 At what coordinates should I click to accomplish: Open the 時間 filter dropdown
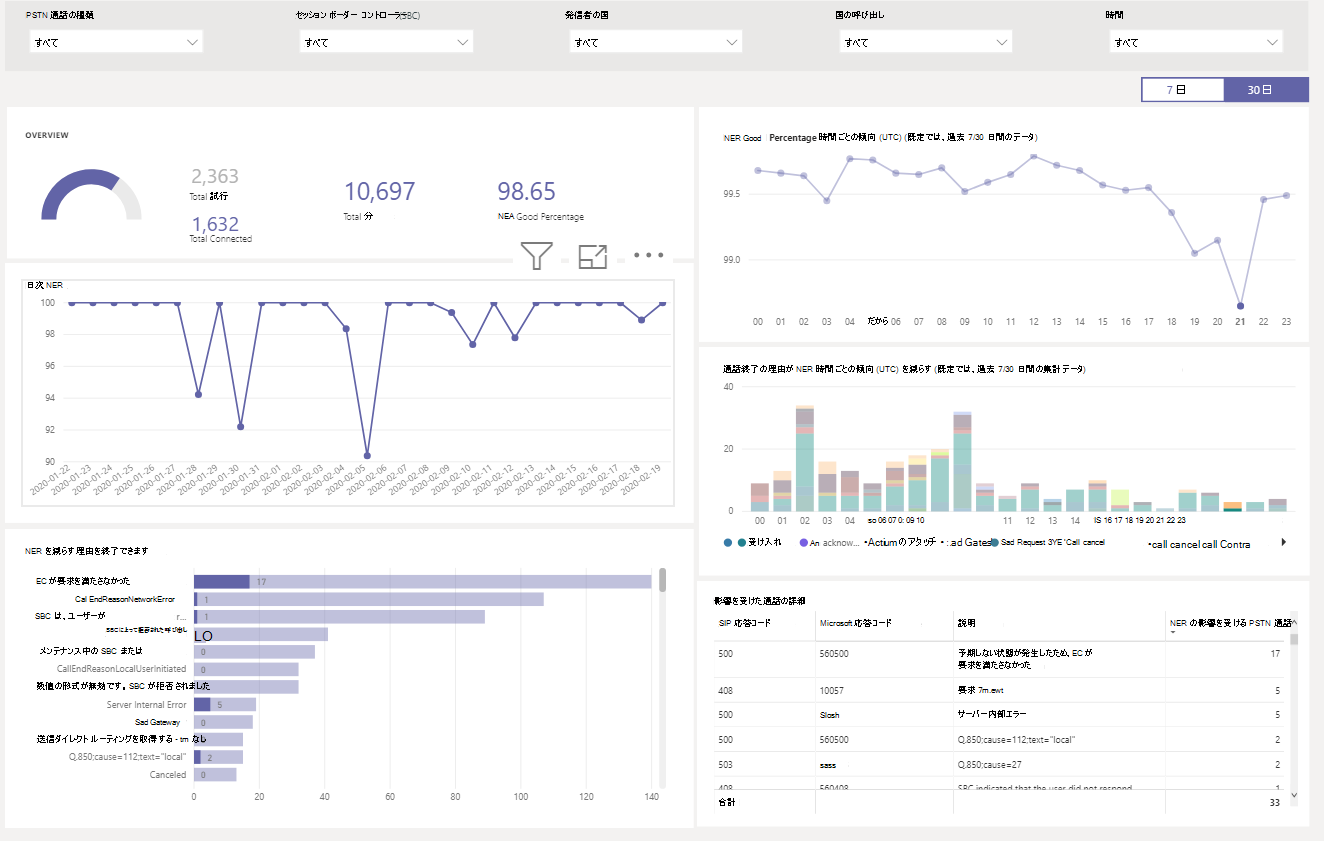[1196, 42]
